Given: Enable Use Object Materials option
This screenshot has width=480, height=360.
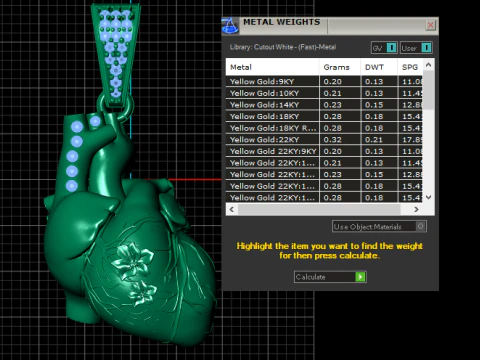Looking at the screenshot, I should coord(379,227).
